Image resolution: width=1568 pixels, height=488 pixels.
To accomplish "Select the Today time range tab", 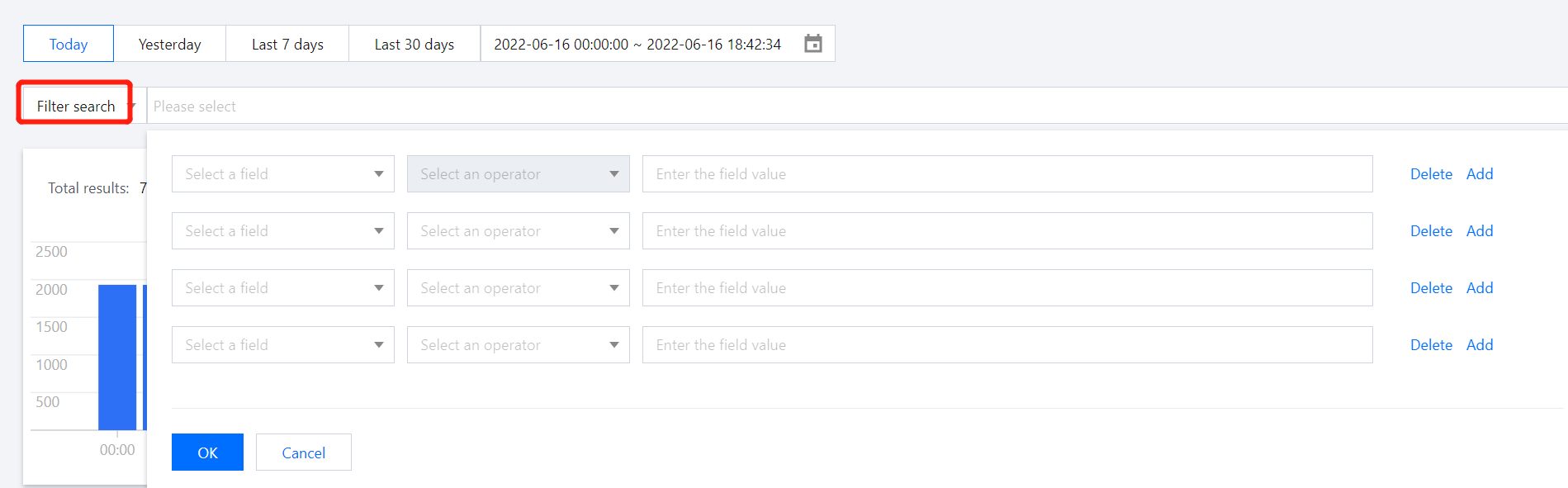I will [x=69, y=44].
